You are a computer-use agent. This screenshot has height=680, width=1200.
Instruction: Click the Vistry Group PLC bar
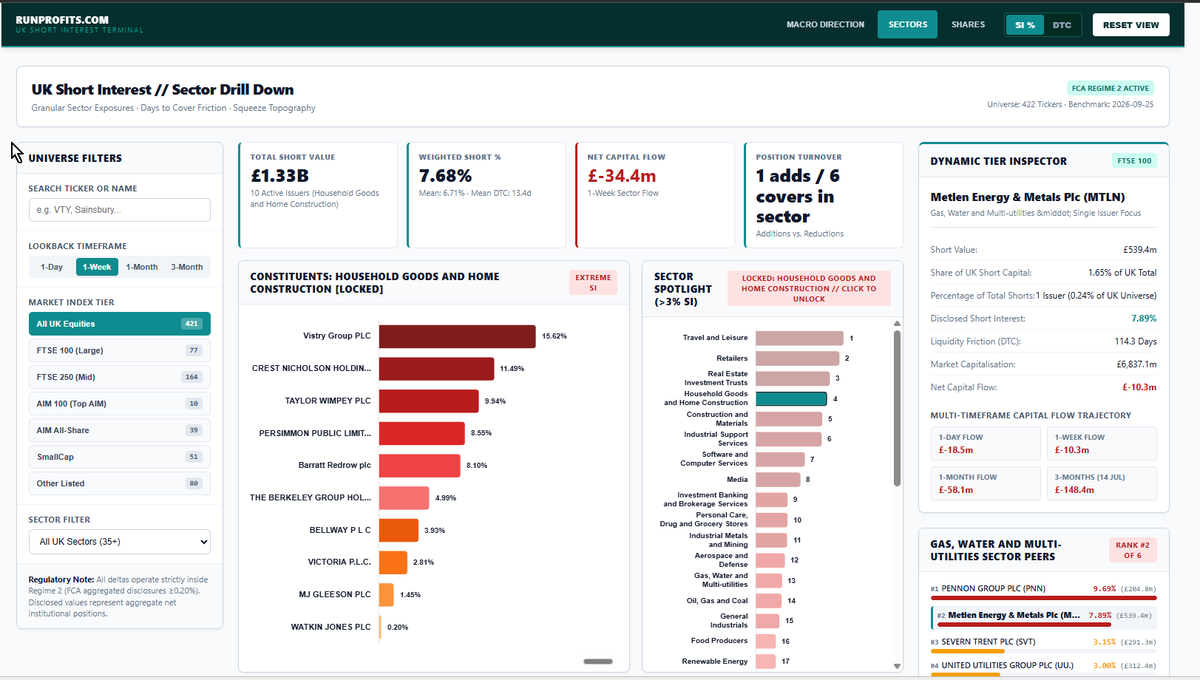click(457, 336)
